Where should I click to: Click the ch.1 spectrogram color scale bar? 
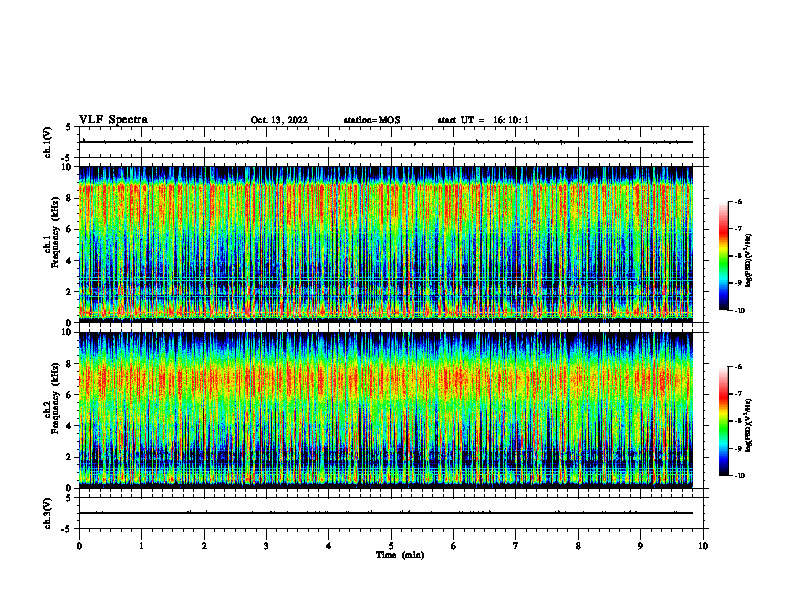click(723, 256)
